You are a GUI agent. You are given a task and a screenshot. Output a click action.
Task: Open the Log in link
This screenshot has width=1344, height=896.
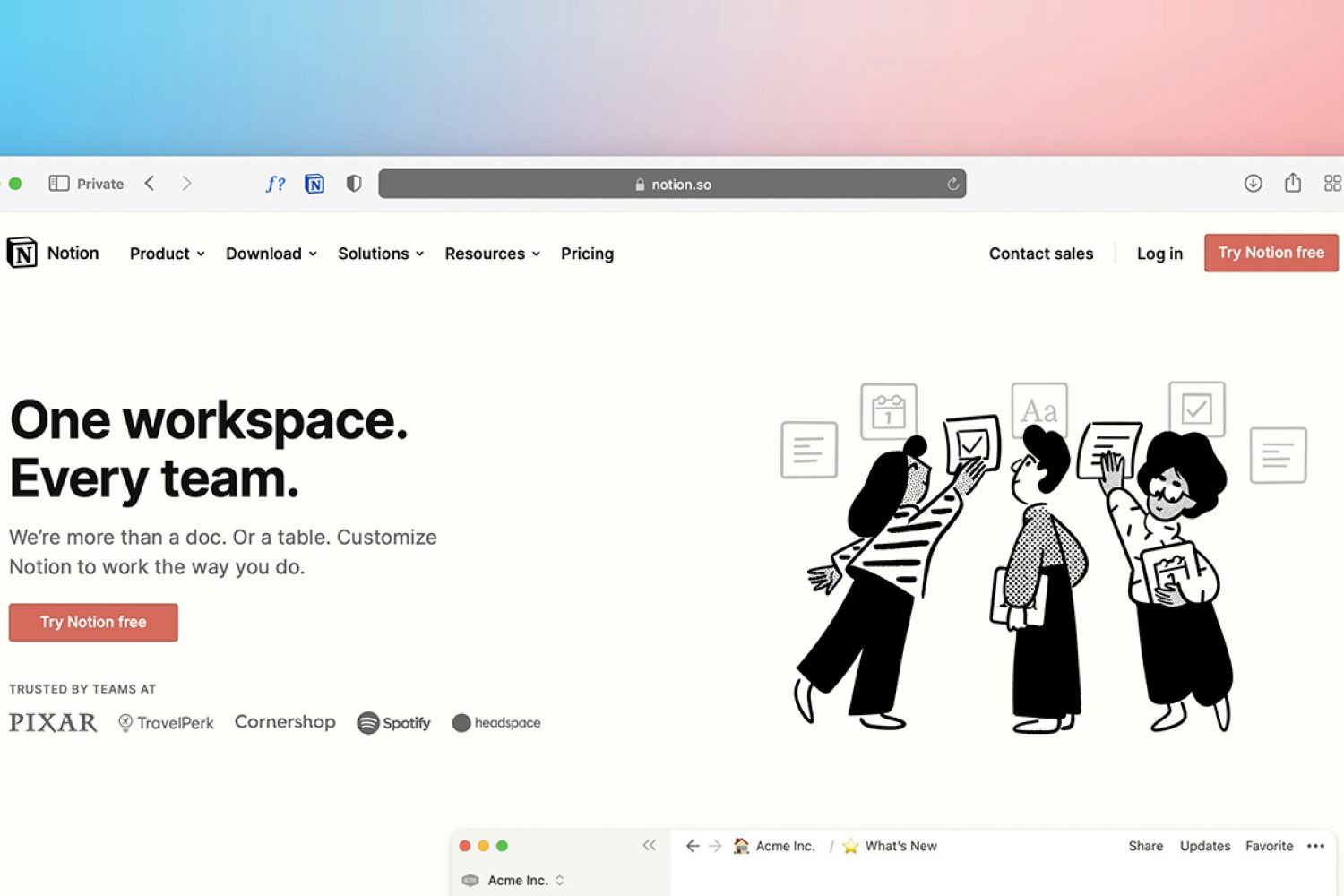[1159, 254]
